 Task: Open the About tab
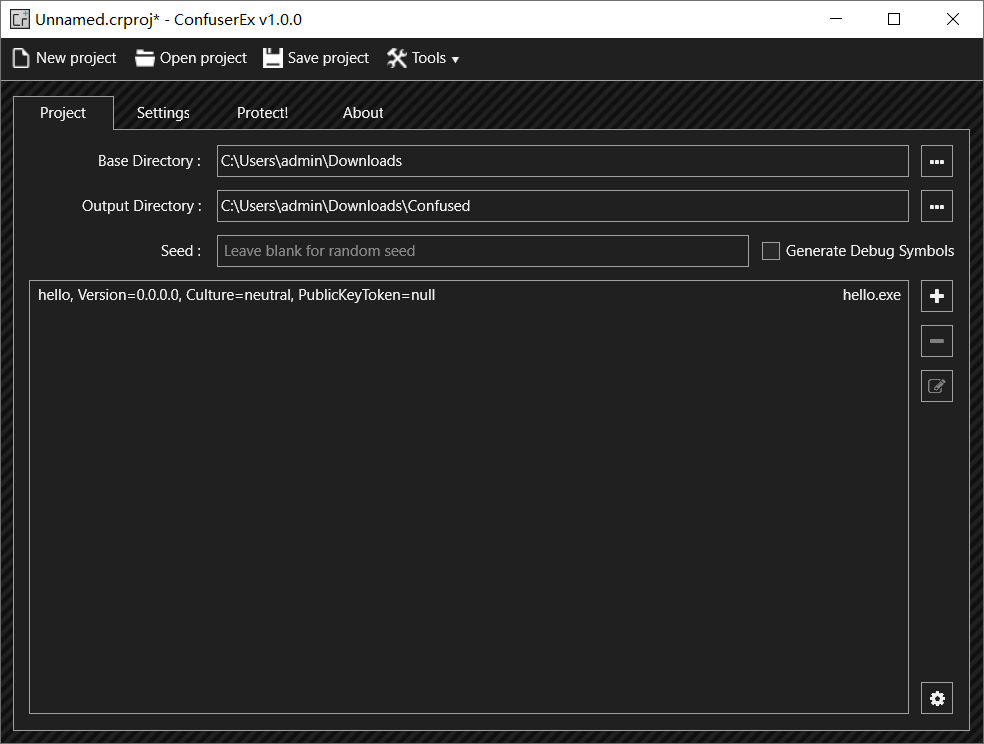[363, 113]
